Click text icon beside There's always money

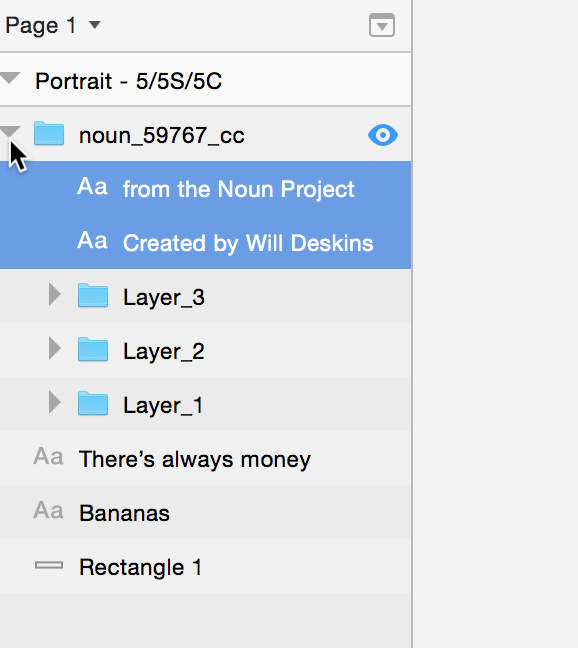pyautogui.click(x=48, y=457)
